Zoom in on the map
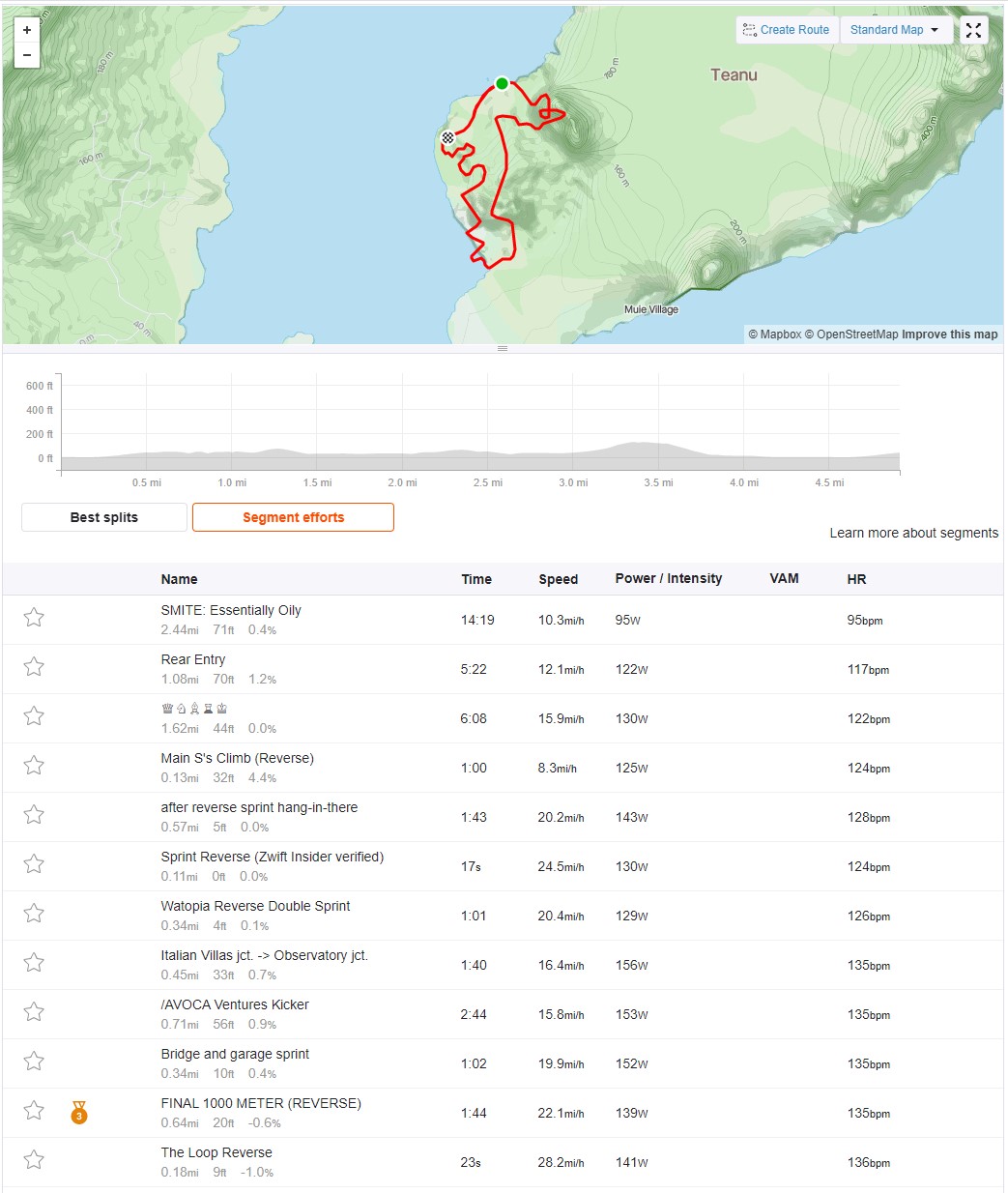Viewport: 1008px width, 1193px height. [26, 30]
